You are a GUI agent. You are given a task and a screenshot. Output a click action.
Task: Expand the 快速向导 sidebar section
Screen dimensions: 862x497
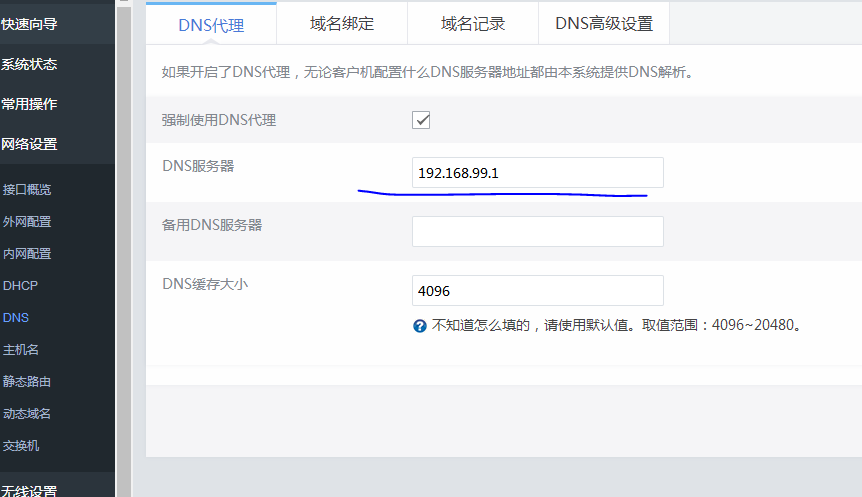30,23
